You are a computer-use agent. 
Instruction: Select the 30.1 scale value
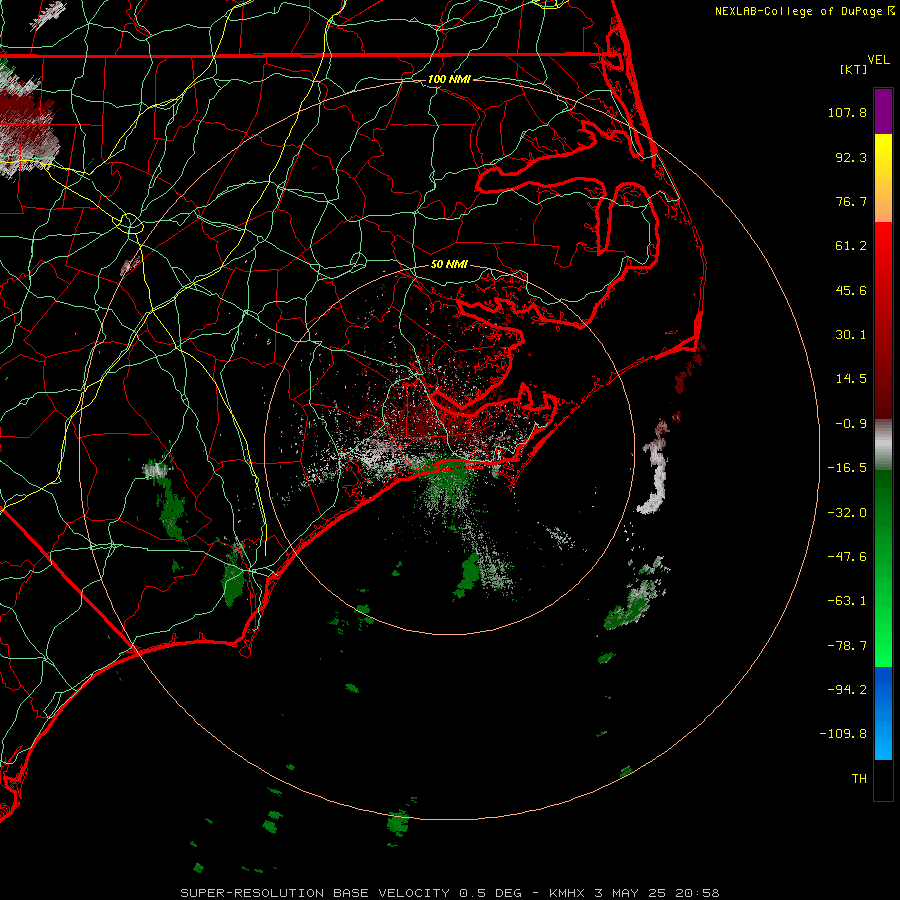(x=851, y=335)
